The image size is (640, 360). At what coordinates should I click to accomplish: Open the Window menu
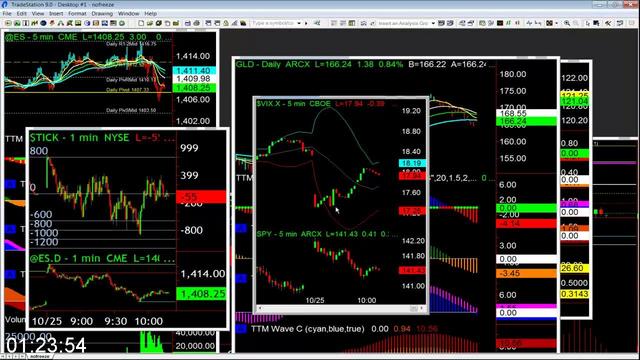(129, 13)
